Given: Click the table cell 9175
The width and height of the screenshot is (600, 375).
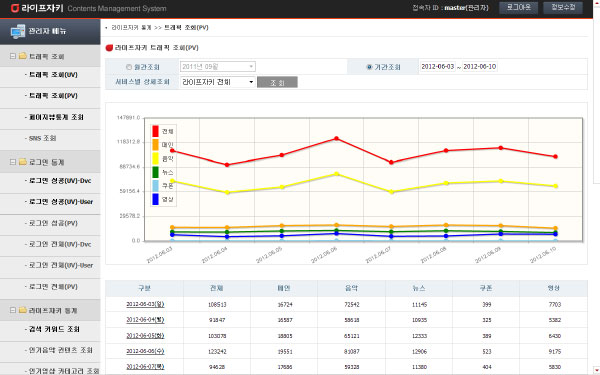Looking at the screenshot, I should [554, 352].
